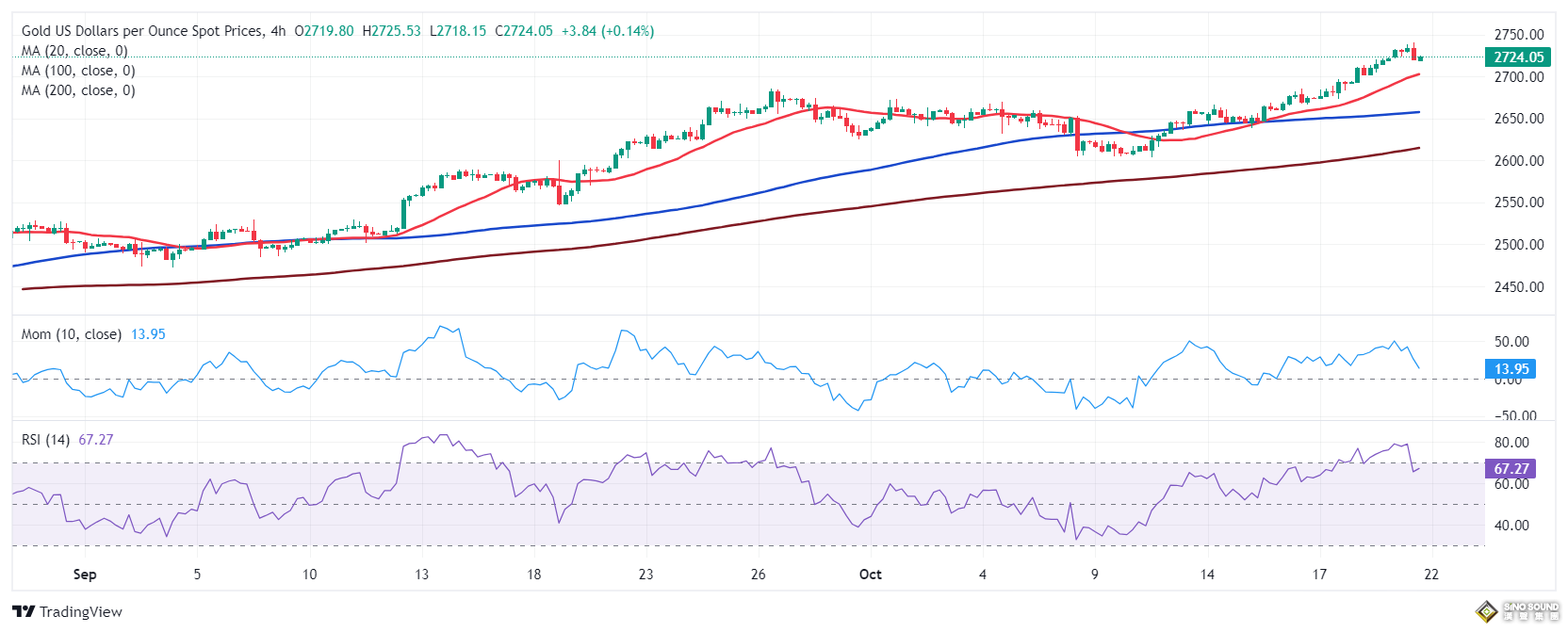The height and width of the screenshot is (632, 1568).
Task: Open the TradingView text link
Action: pyautogui.click(x=81, y=612)
